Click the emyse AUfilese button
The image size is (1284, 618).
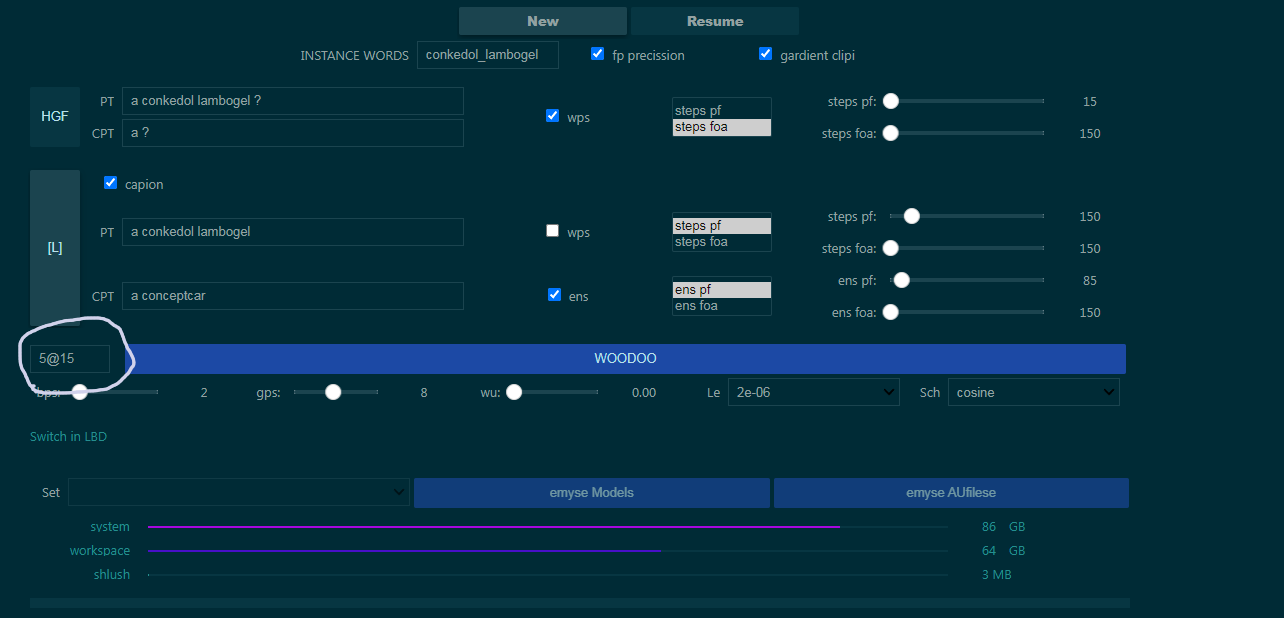[x=951, y=492]
